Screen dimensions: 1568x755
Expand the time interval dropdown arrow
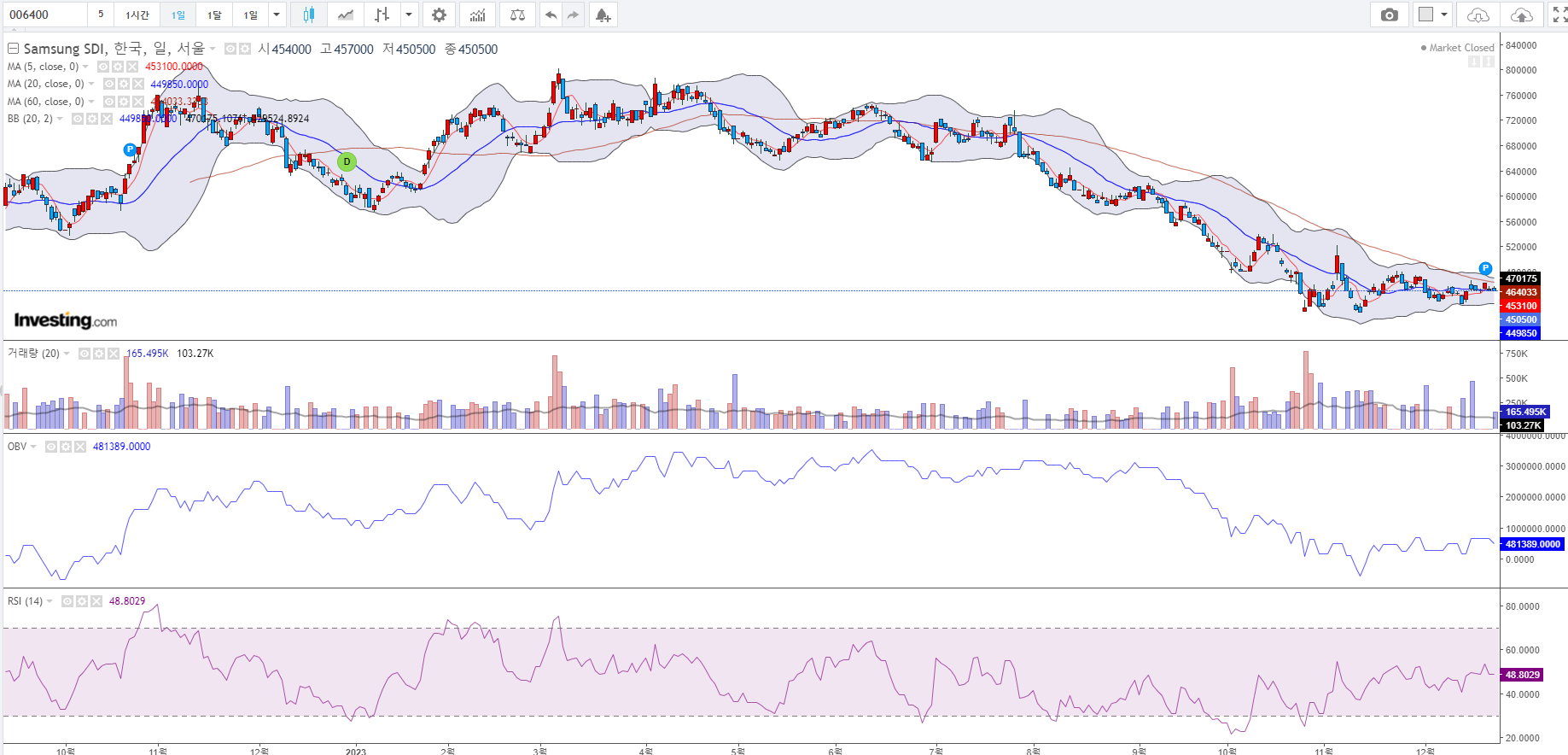coord(277,15)
